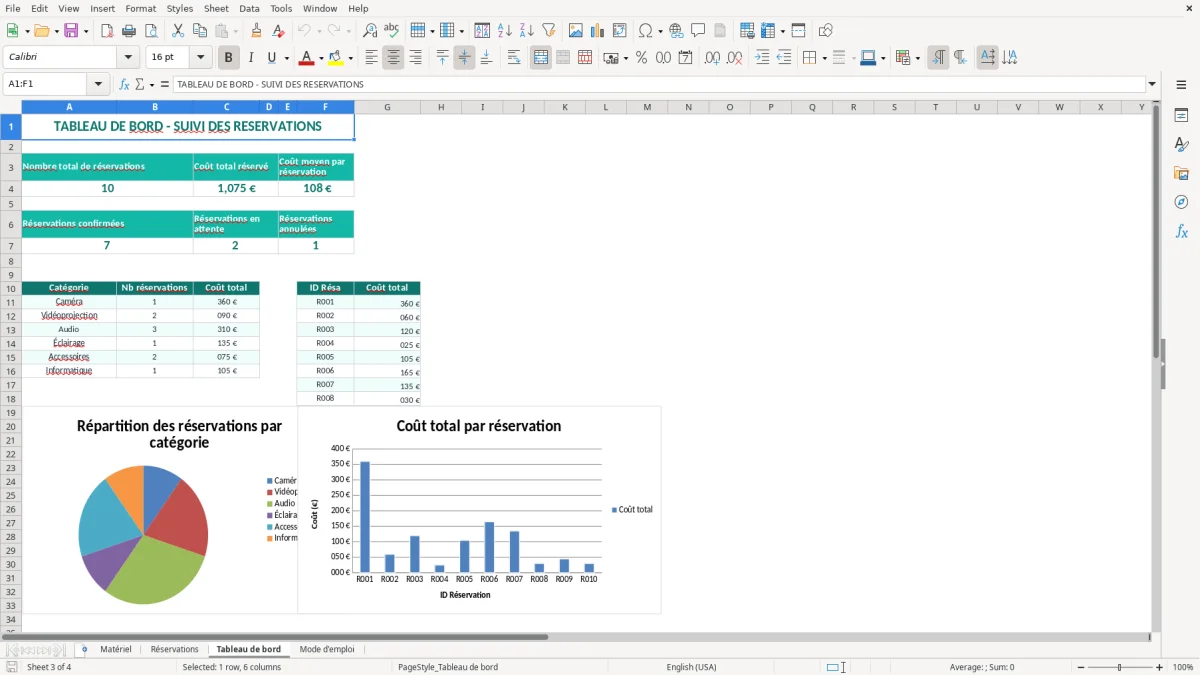Click the Export as PDF icon
1200x675 pixels.
click(107, 31)
